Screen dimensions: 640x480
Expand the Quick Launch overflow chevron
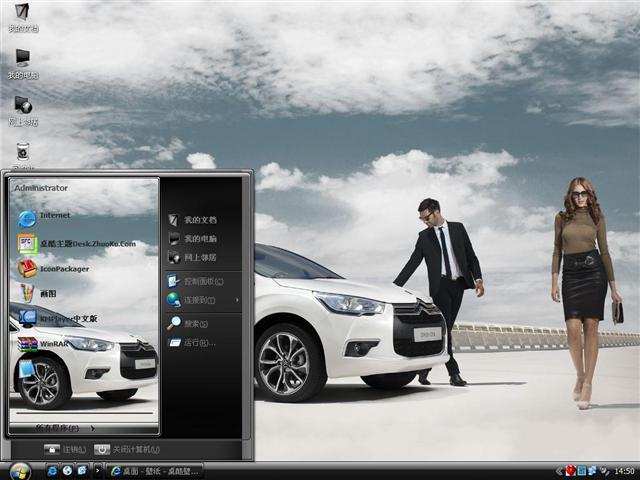click(97, 471)
